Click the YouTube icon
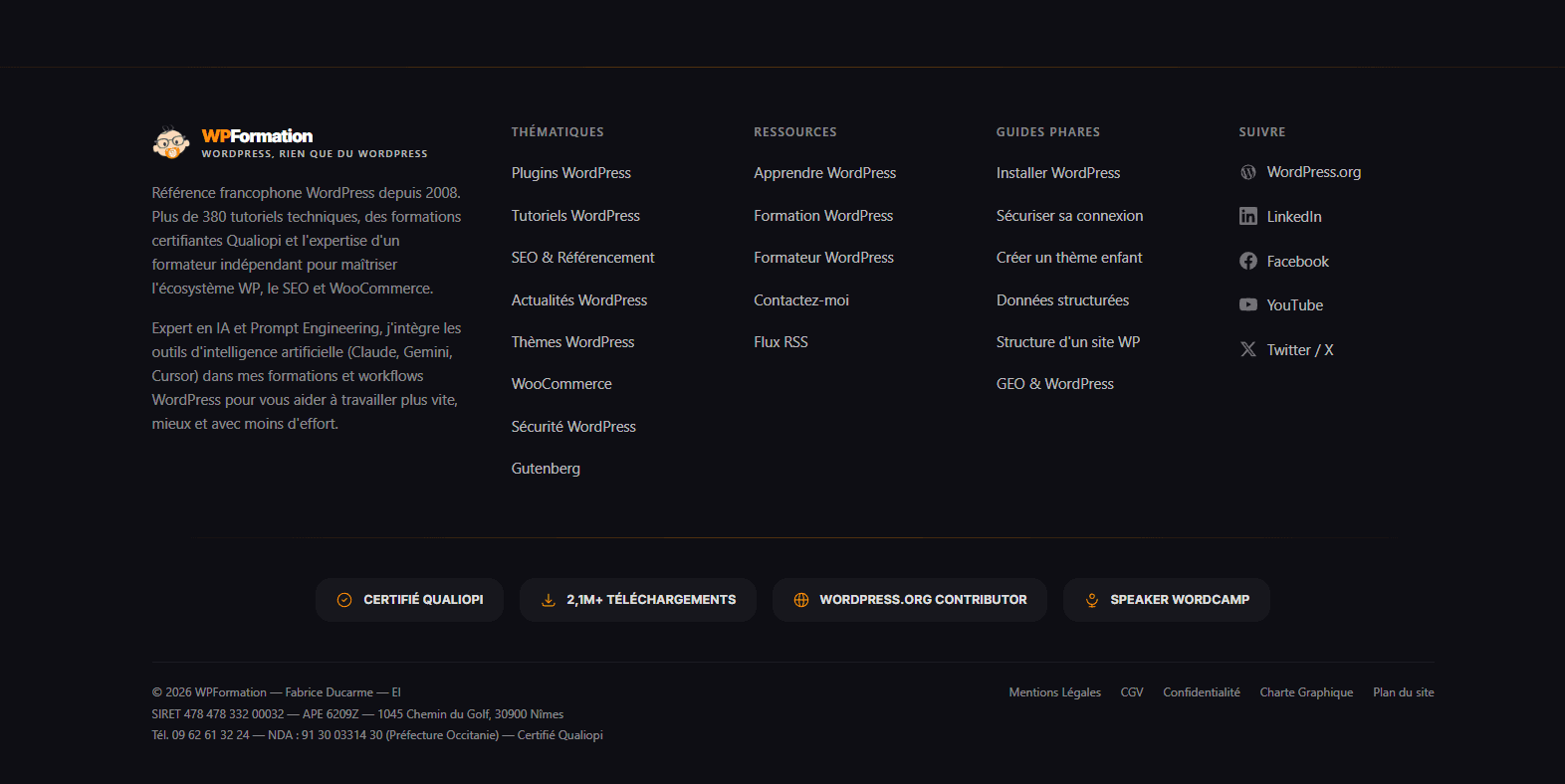1565x784 pixels. 1247,304
